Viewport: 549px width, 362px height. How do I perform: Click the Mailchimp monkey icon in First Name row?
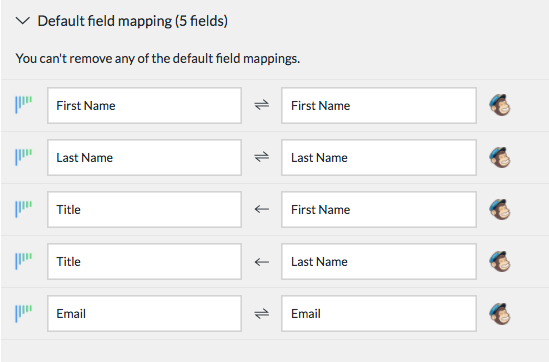coord(500,105)
